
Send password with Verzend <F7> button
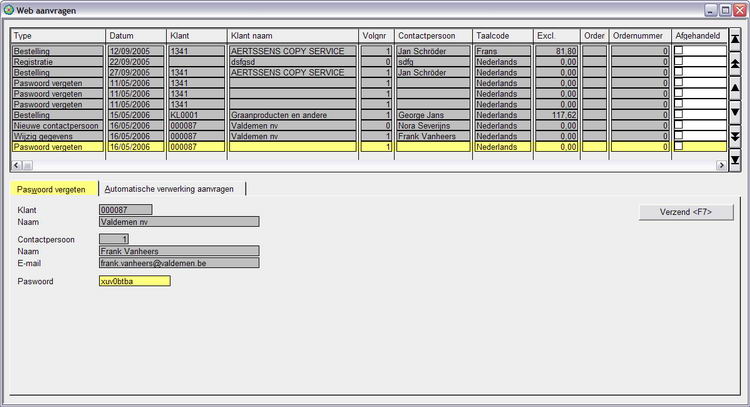coord(685,212)
